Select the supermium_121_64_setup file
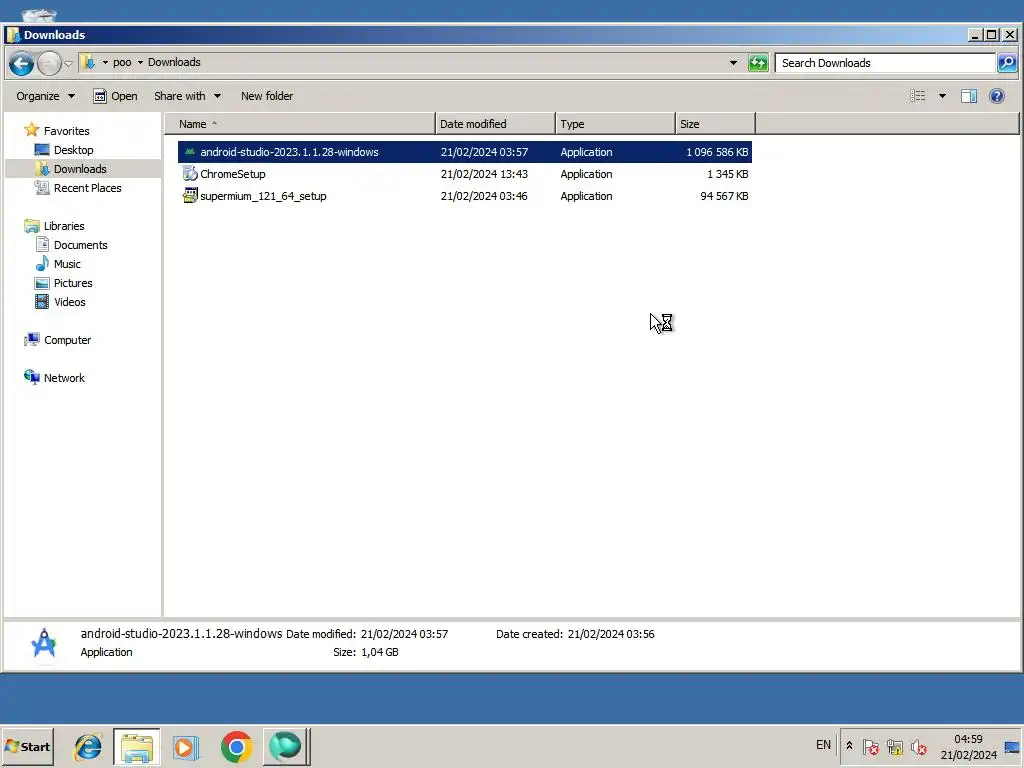The image size is (1024, 768). (x=263, y=196)
